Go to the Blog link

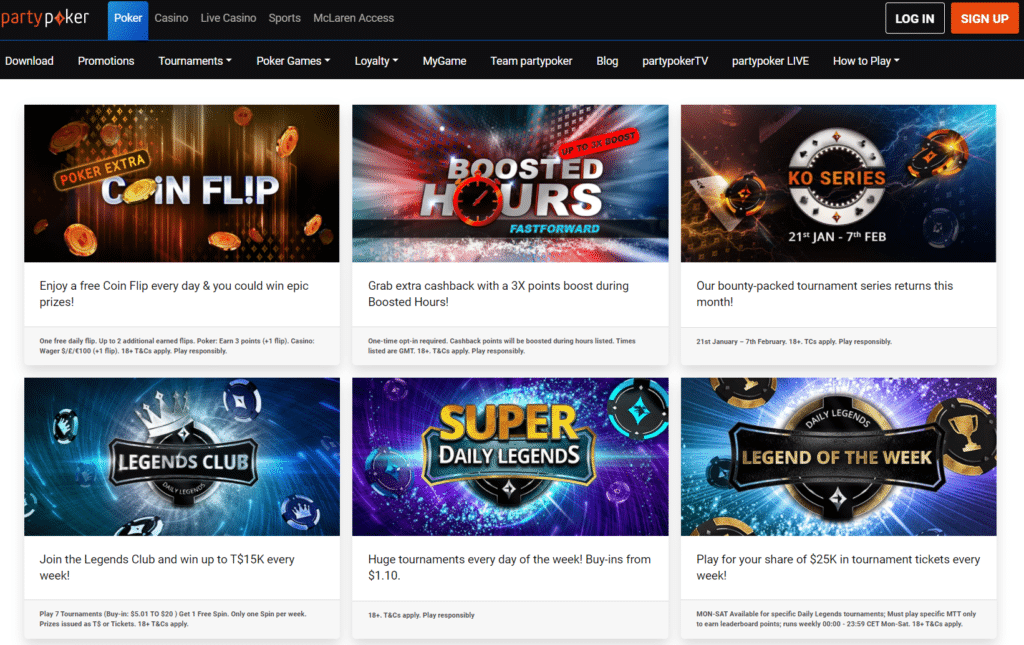pyautogui.click(x=607, y=61)
